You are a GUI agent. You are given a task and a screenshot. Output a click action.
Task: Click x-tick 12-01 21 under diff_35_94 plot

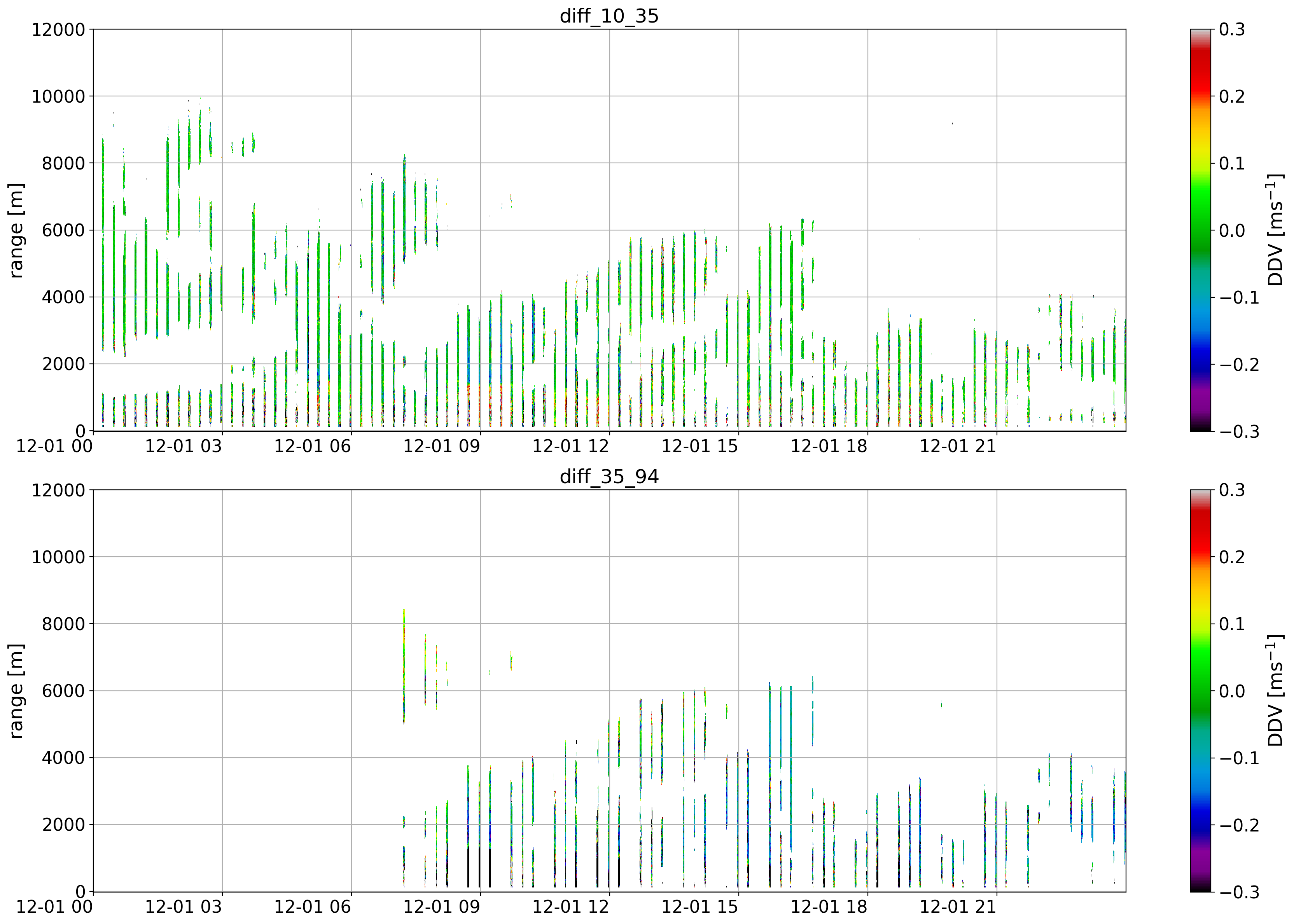(958, 907)
